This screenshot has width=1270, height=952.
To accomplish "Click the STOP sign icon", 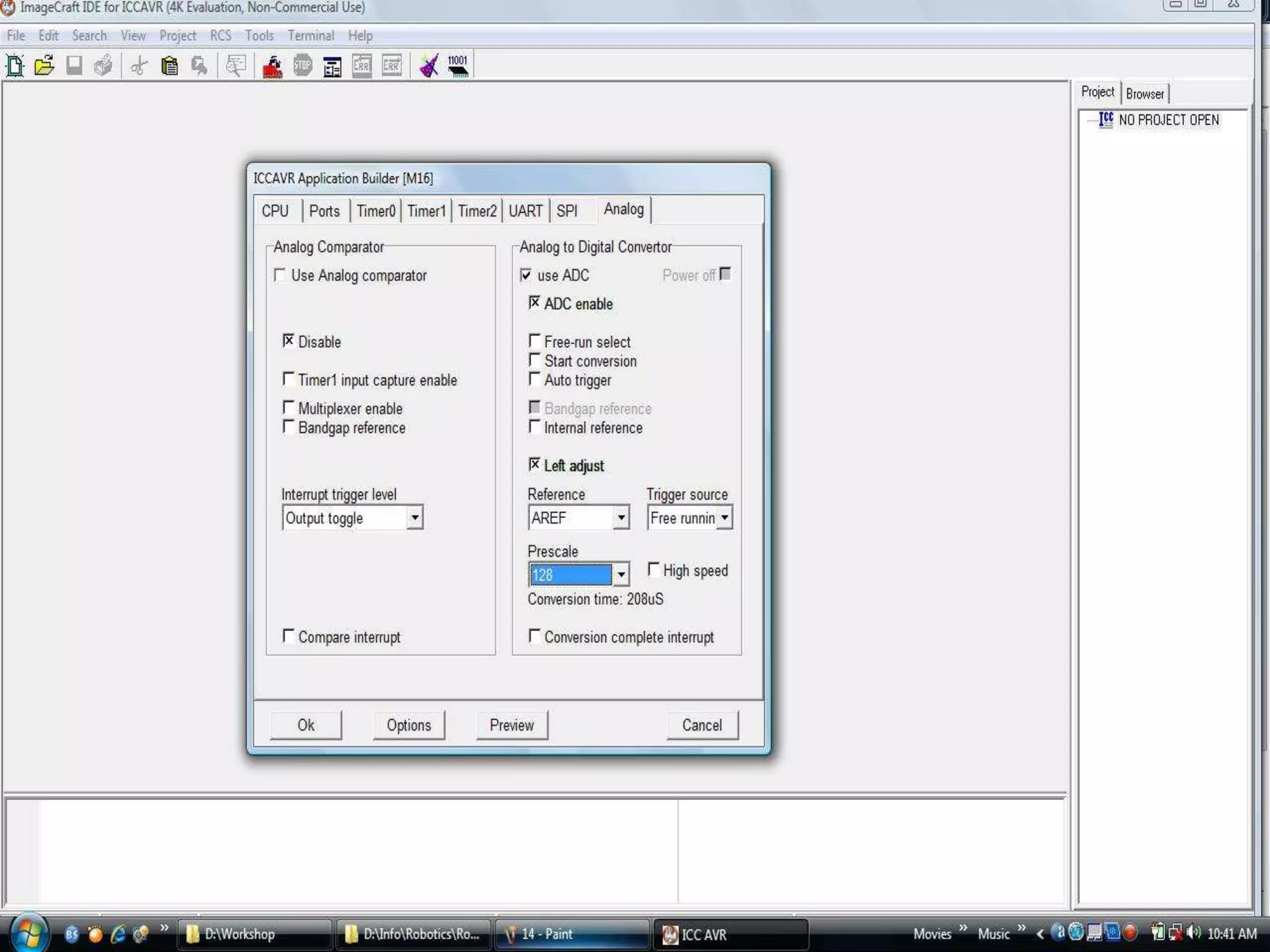I will 303,66.
